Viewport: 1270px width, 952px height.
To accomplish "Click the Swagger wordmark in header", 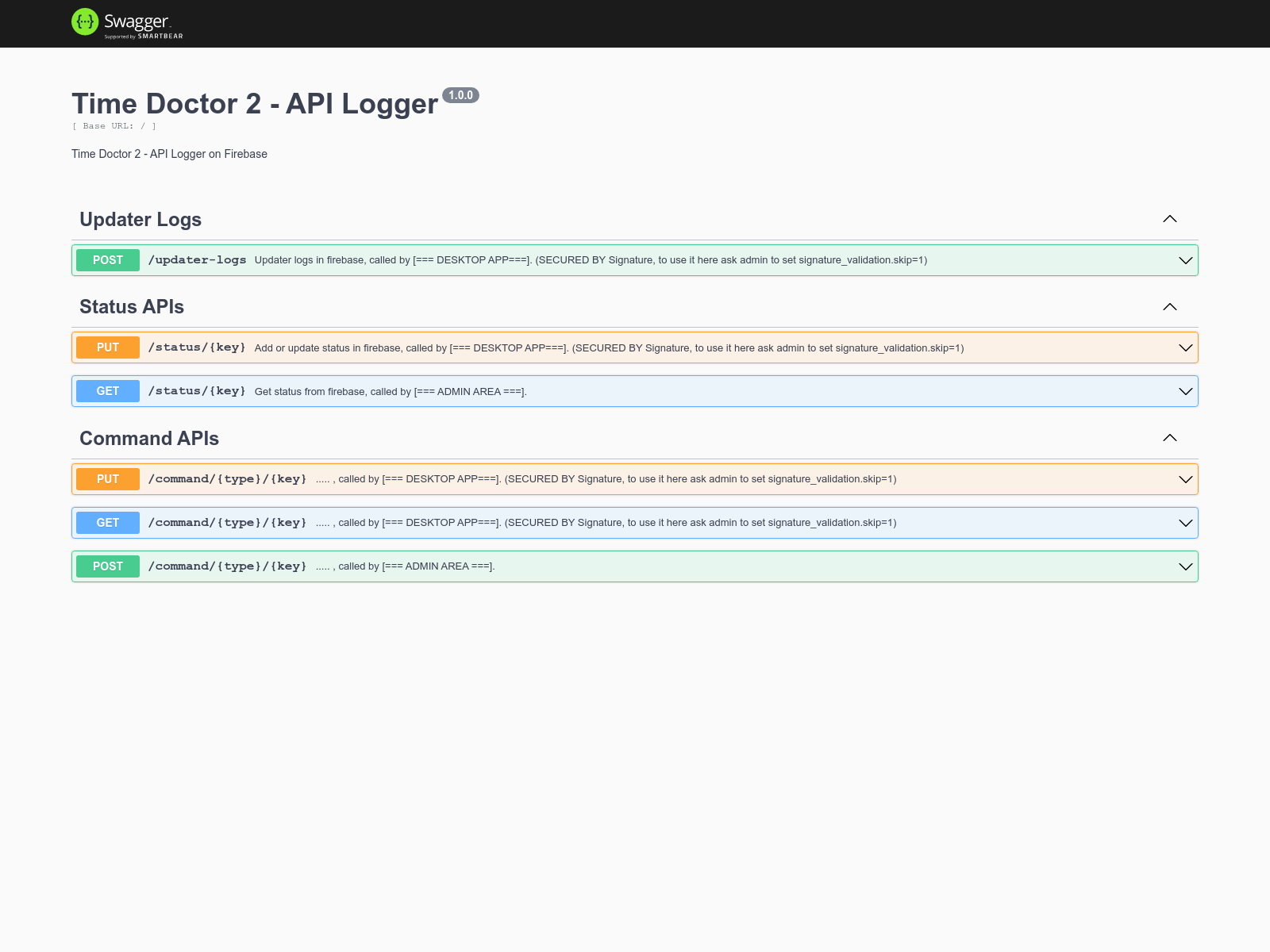I will pyautogui.click(x=137, y=21).
